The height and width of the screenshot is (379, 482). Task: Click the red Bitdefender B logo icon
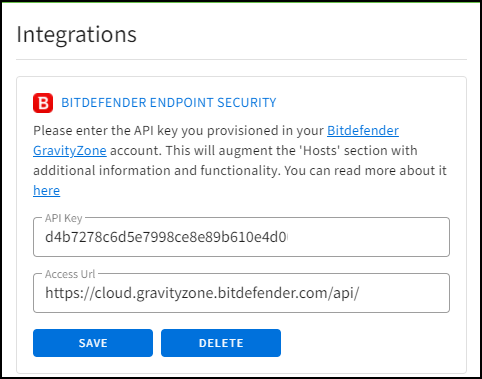pos(43,103)
